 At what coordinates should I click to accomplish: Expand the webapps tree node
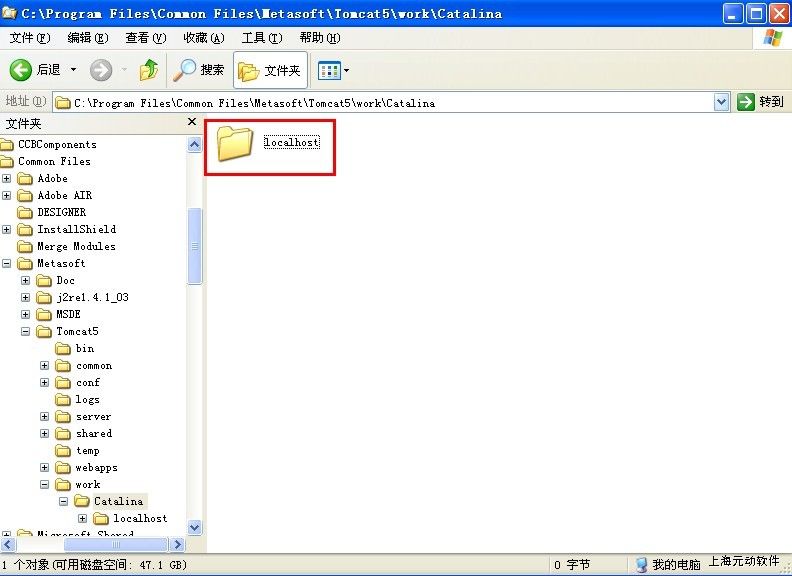pos(45,468)
